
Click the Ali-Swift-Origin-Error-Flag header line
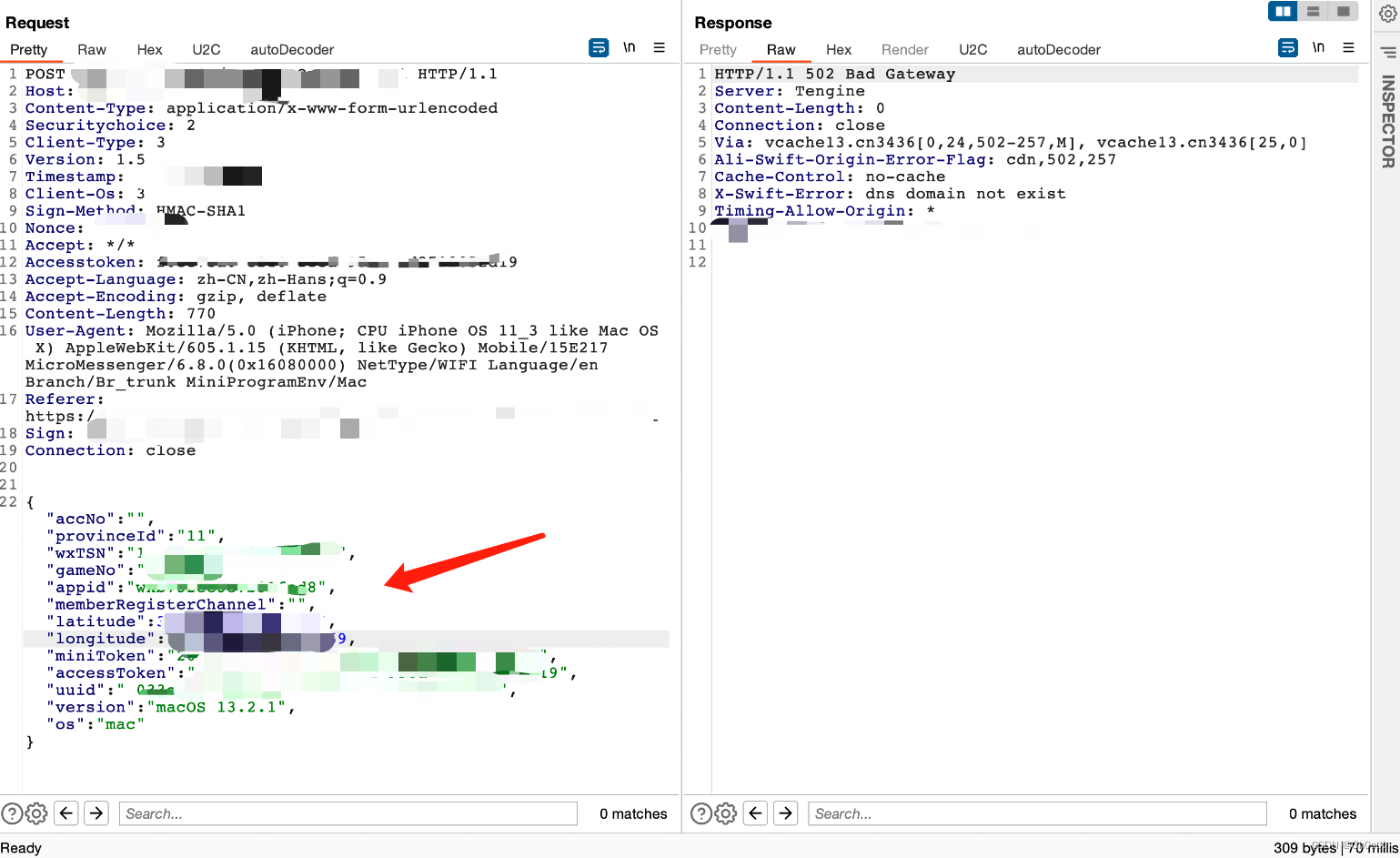click(x=915, y=159)
